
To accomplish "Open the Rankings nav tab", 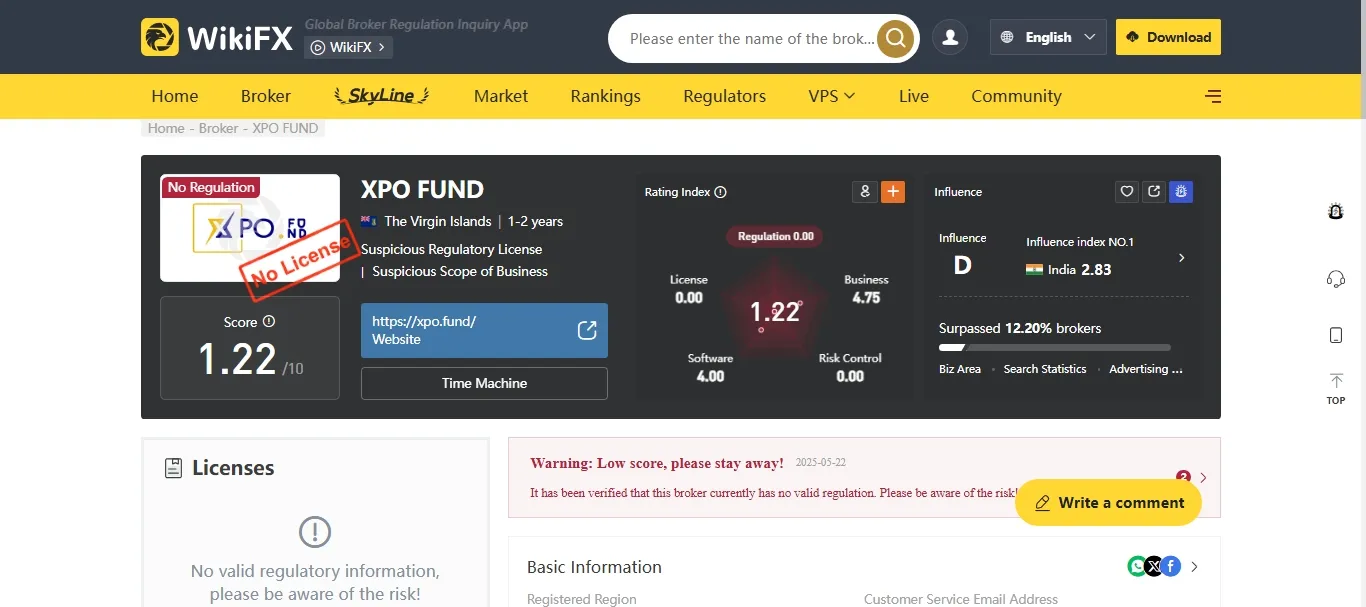I will pos(606,96).
